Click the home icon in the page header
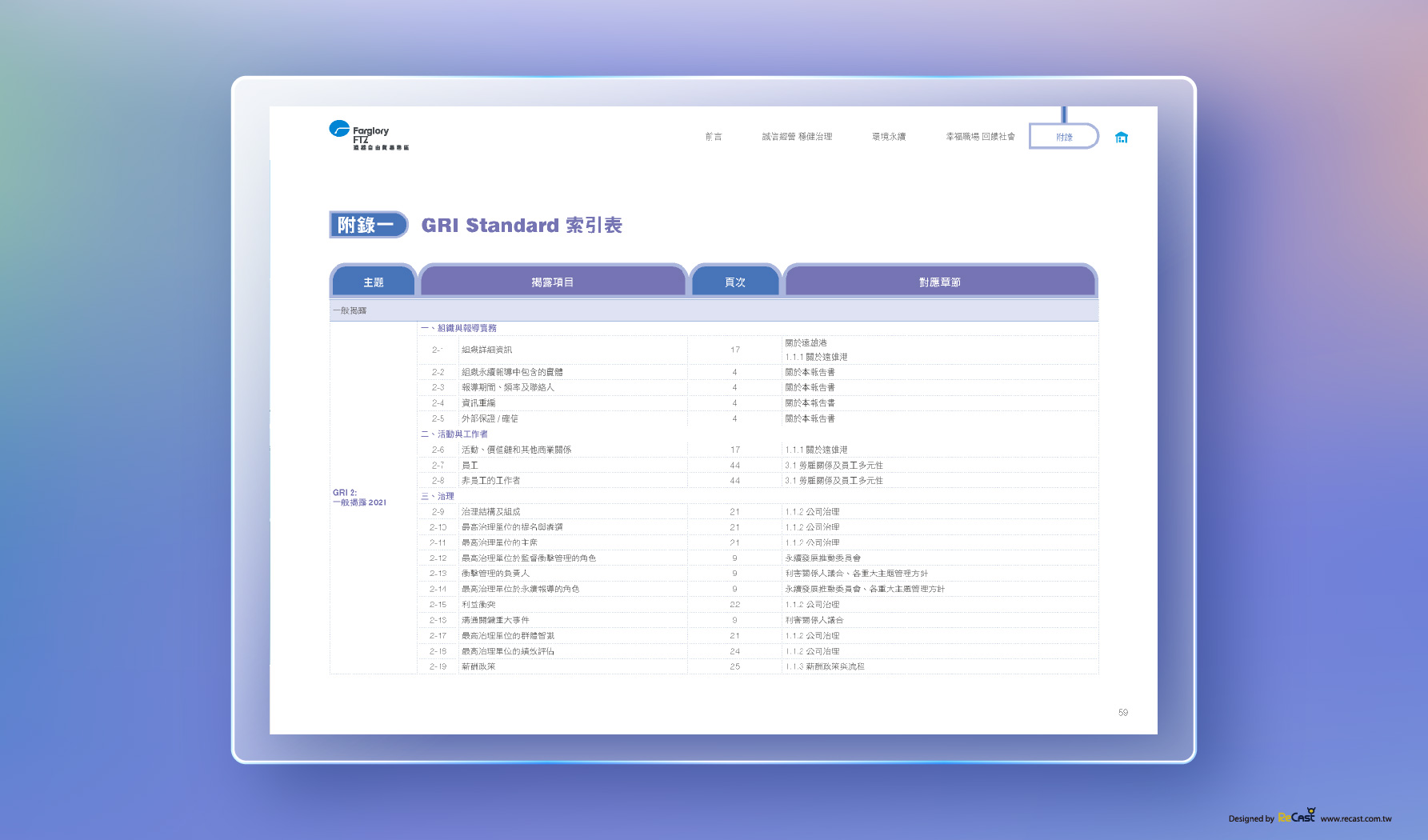Screen dimensions: 1428x840 click(x=1121, y=138)
